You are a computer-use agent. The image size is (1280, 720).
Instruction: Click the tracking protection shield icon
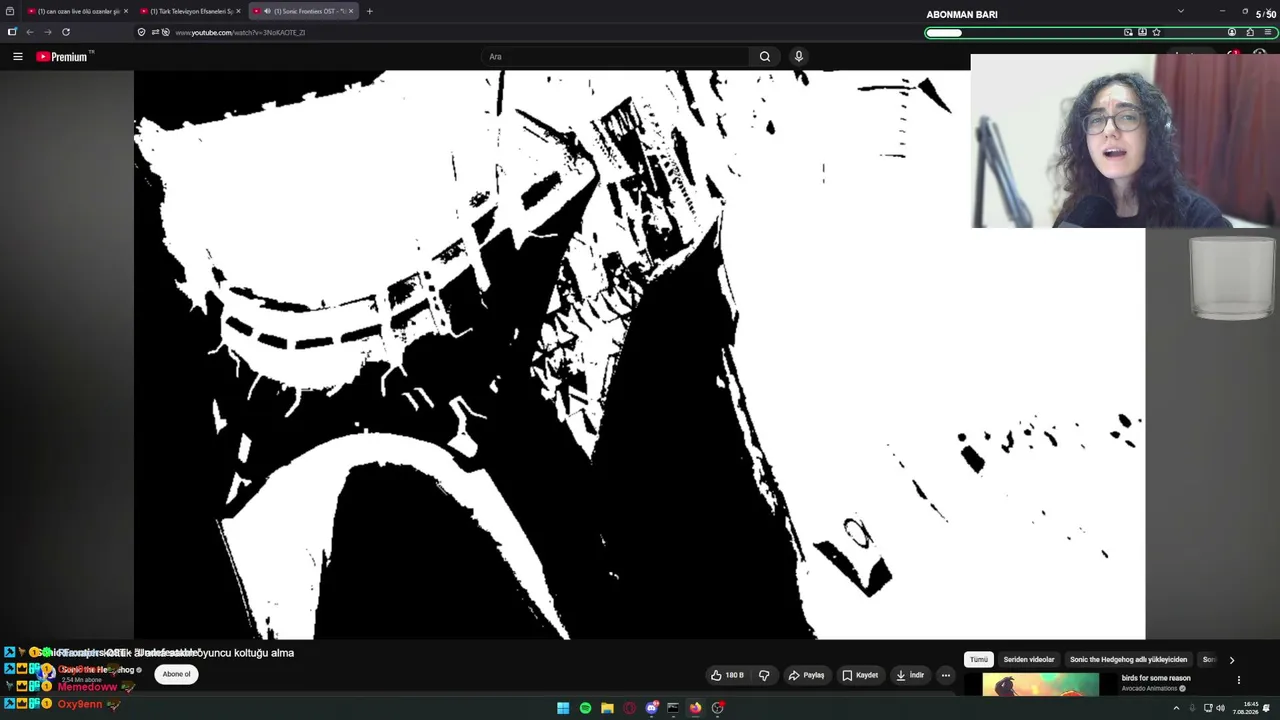(141, 32)
